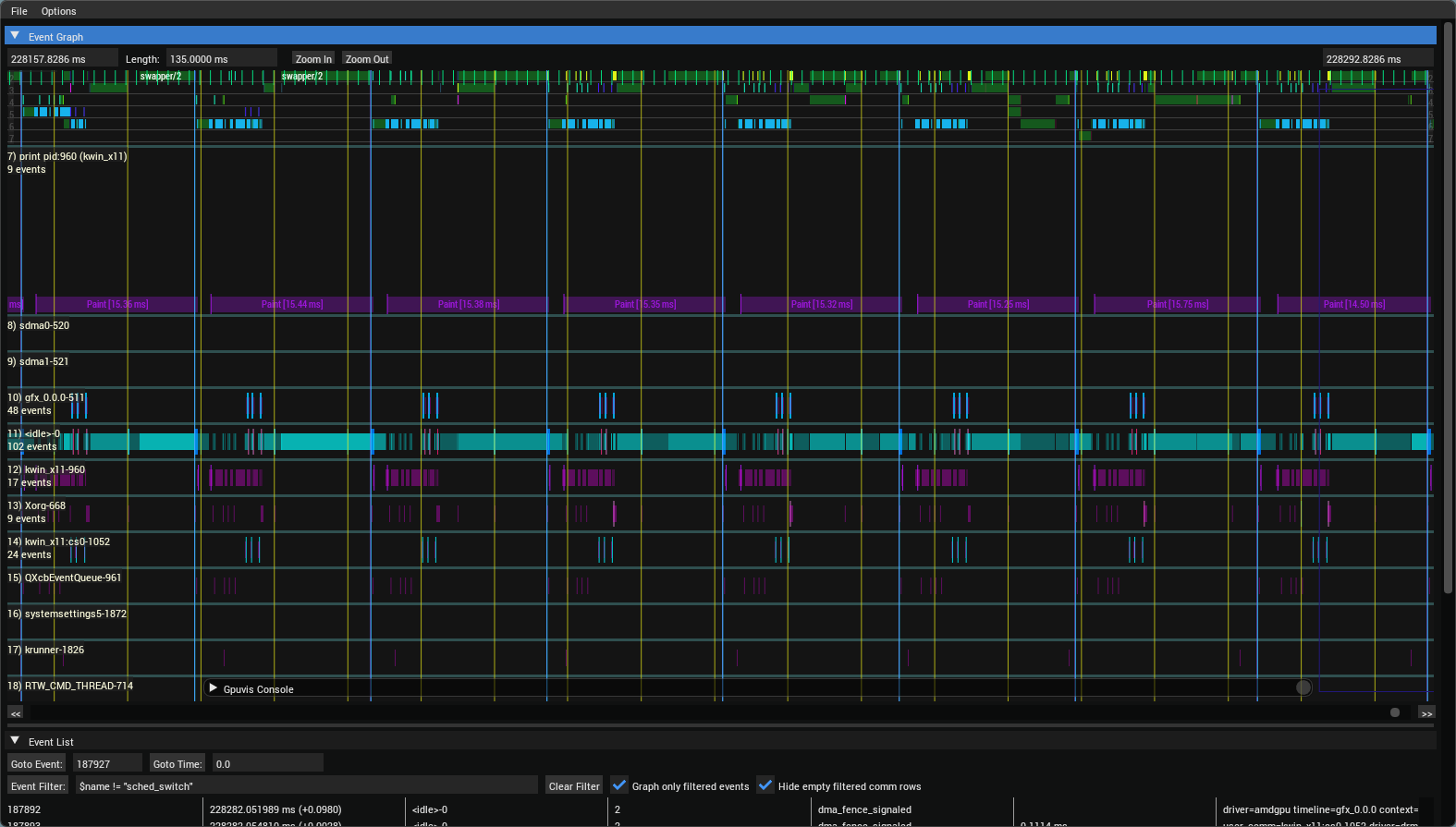Select event 187892 in the event list
1456x827 pixels.
click(x=25, y=809)
